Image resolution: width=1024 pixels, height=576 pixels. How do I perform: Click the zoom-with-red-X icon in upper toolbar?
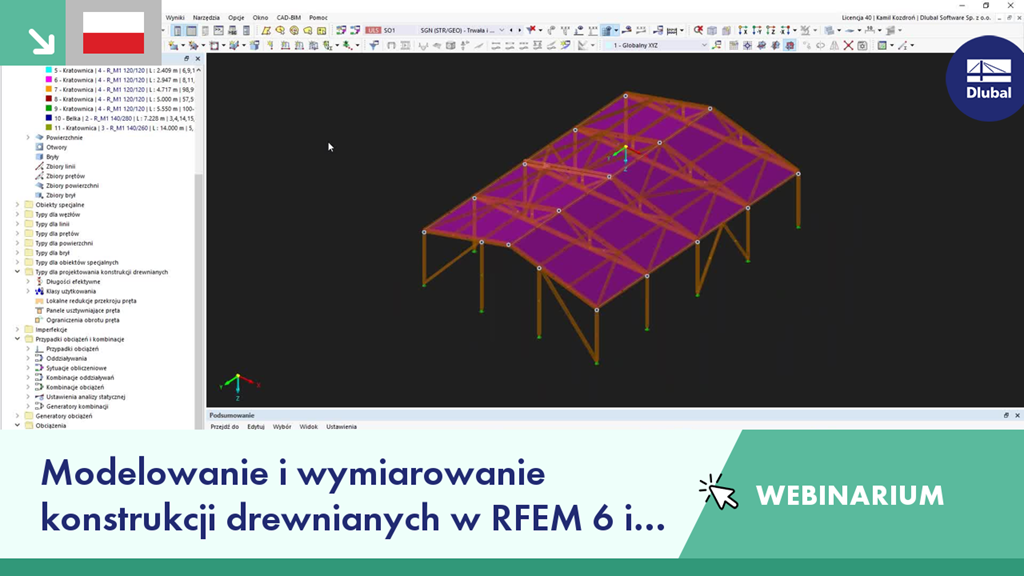[x=698, y=30]
